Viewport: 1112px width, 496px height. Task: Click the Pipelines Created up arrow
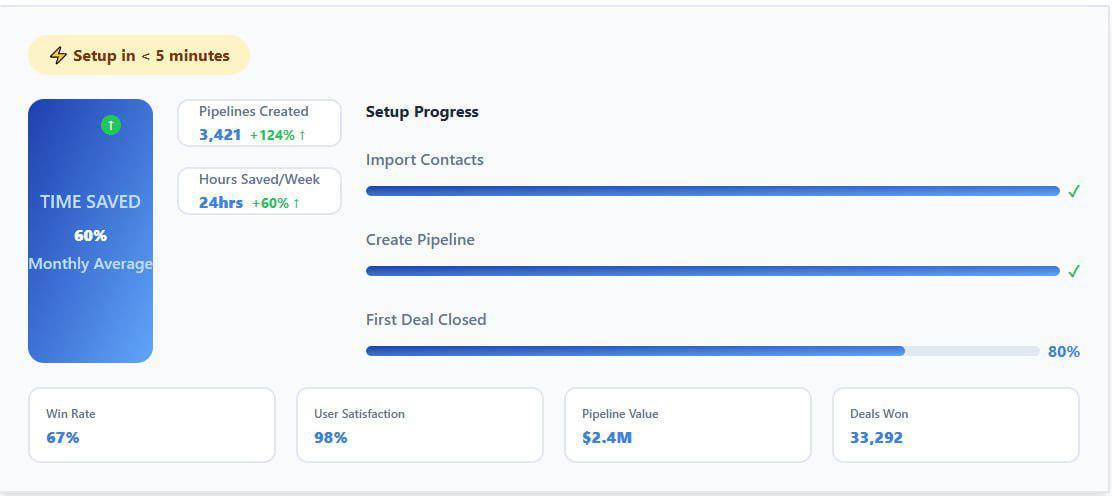(x=302, y=135)
